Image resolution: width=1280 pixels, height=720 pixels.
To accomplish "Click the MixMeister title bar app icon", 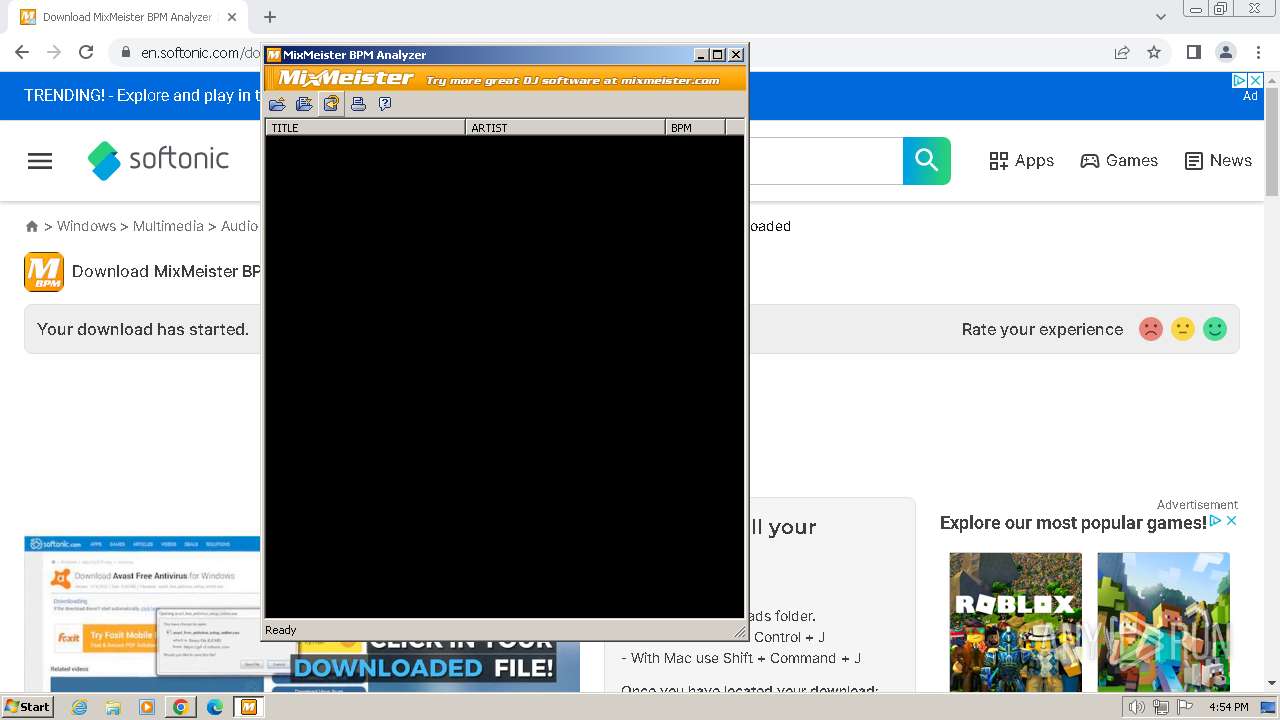I will click(x=273, y=55).
